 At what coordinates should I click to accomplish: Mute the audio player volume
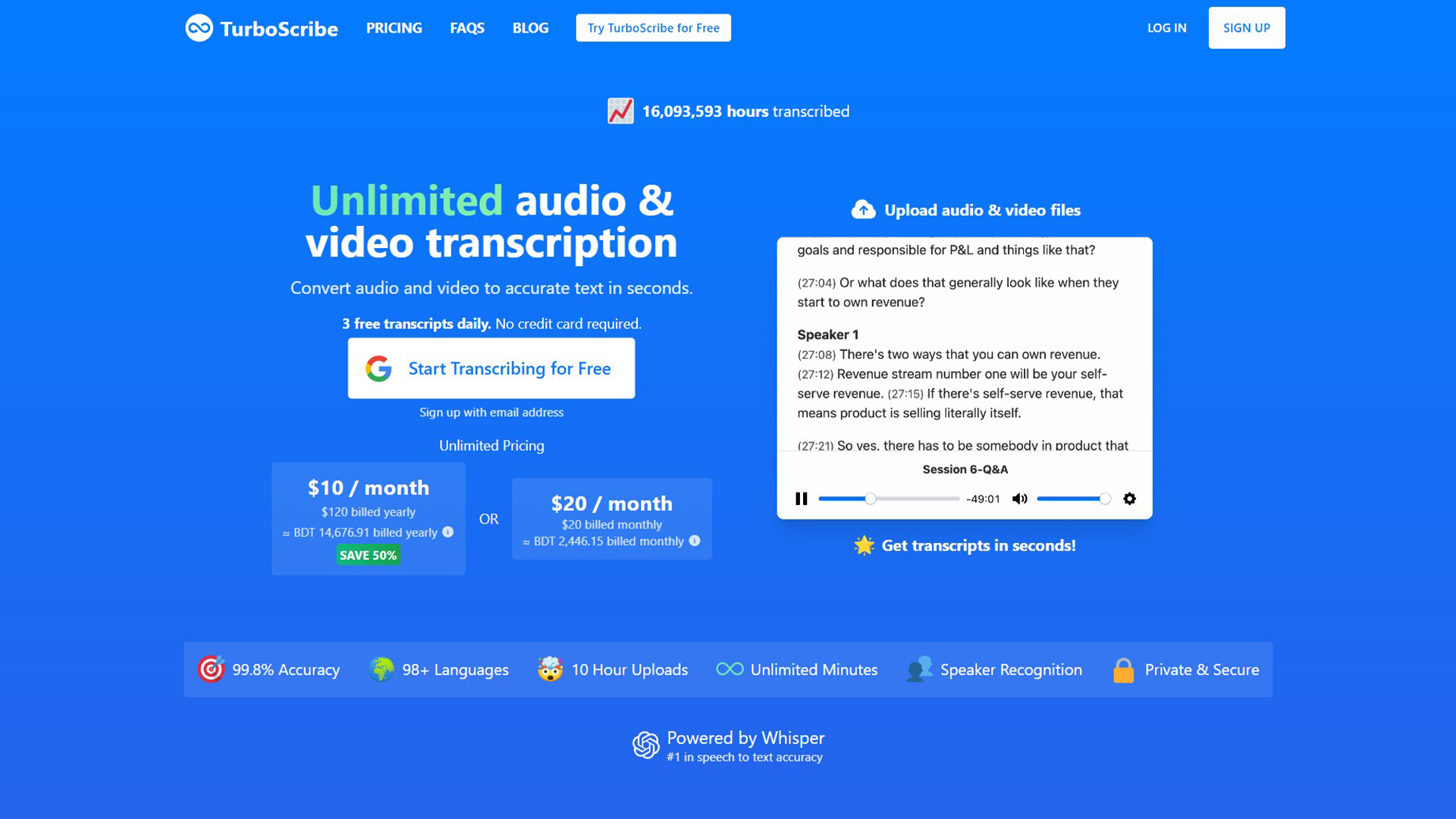coord(1019,498)
